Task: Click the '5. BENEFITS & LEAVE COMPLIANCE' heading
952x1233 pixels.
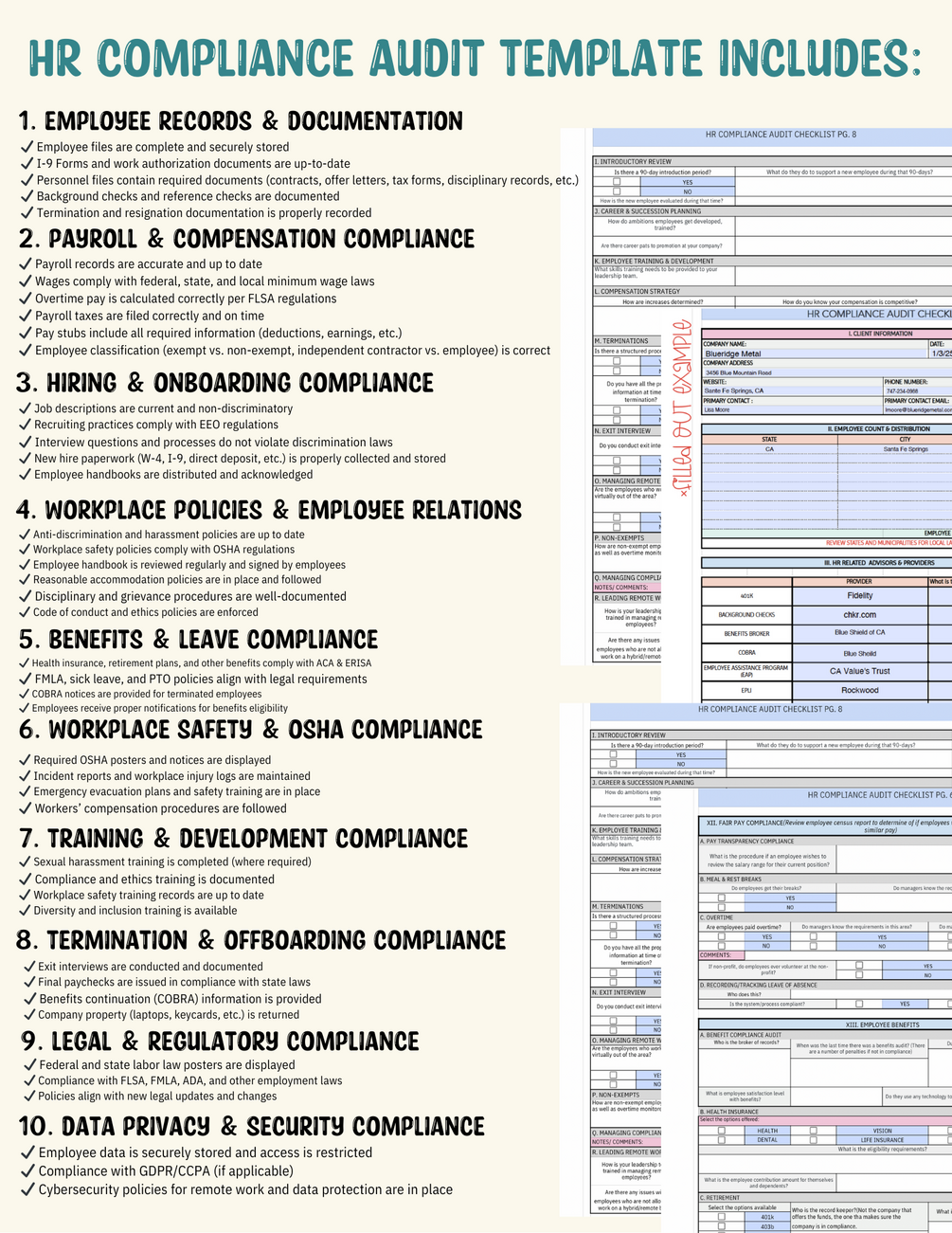Action: coord(199,639)
